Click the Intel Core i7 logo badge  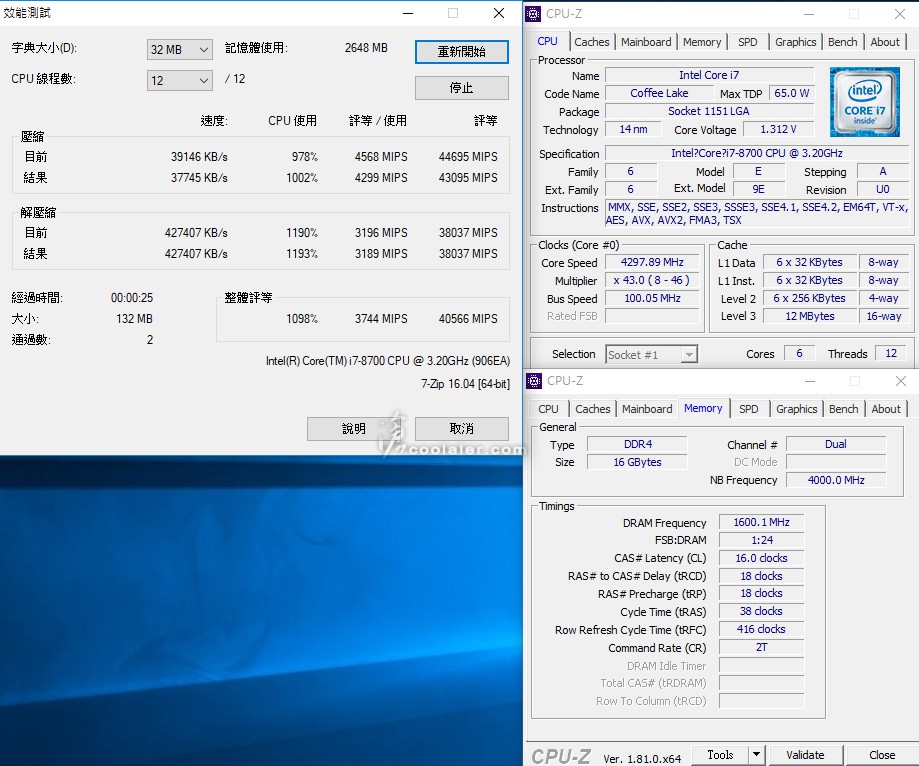point(864,102)
